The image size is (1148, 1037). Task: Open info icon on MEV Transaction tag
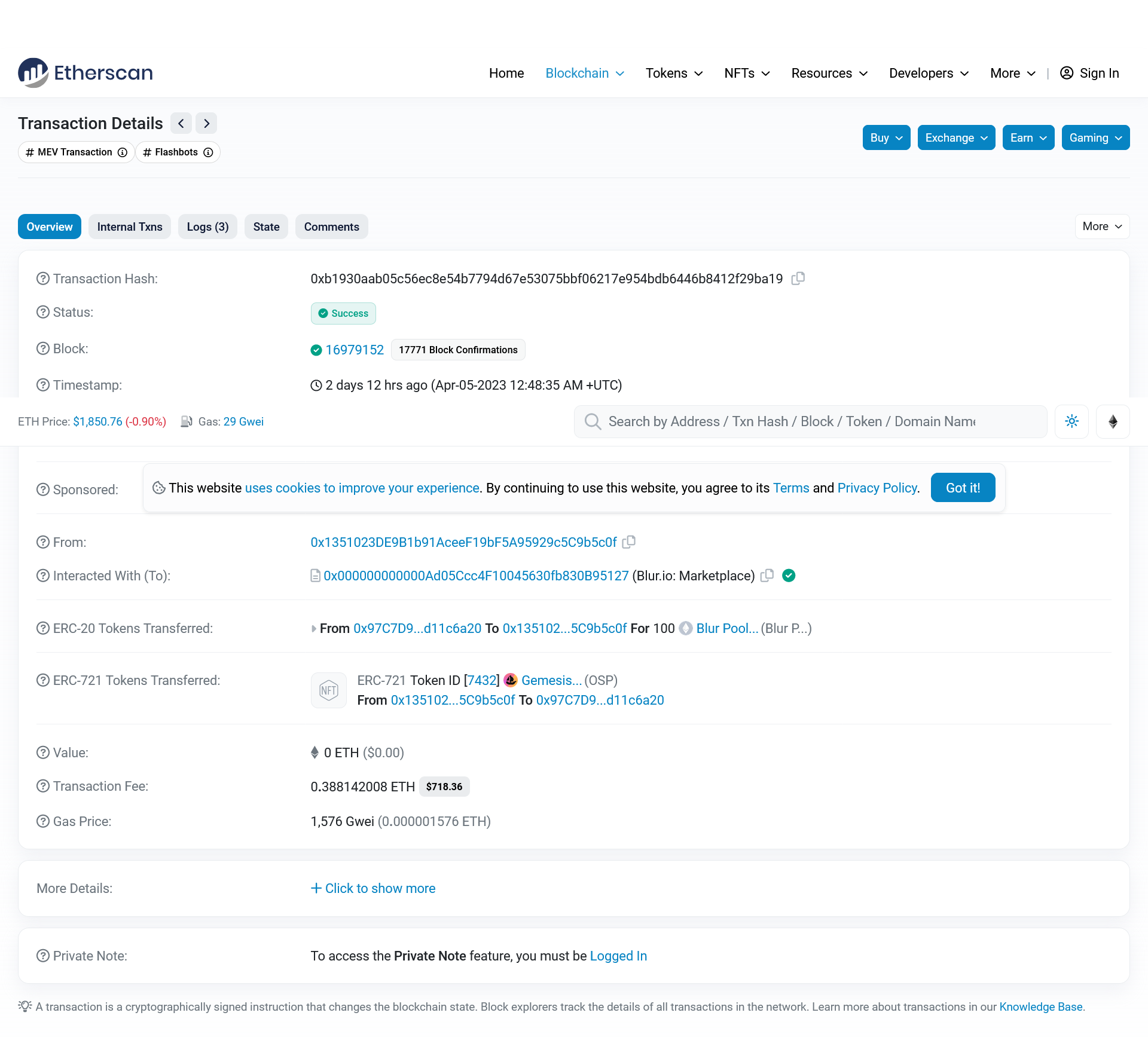[123, 152]
